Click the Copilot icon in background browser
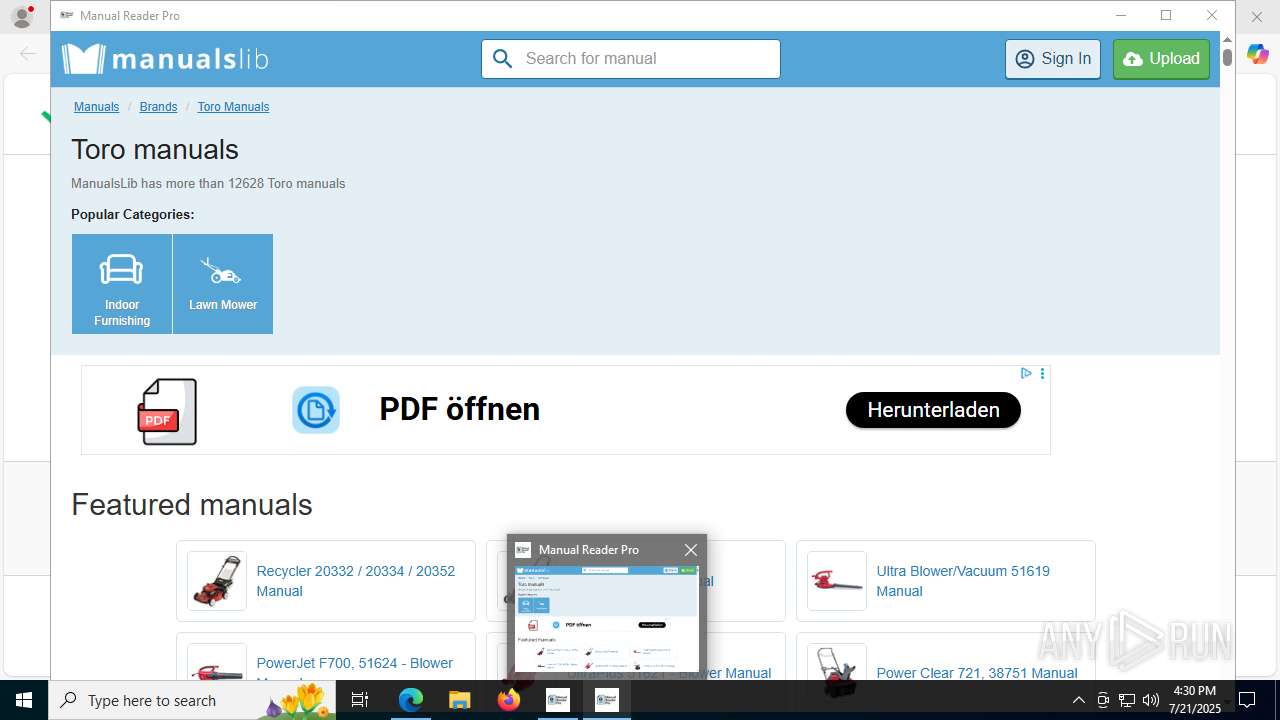This screenshot has height=720, width=1280. point(1258,54)
